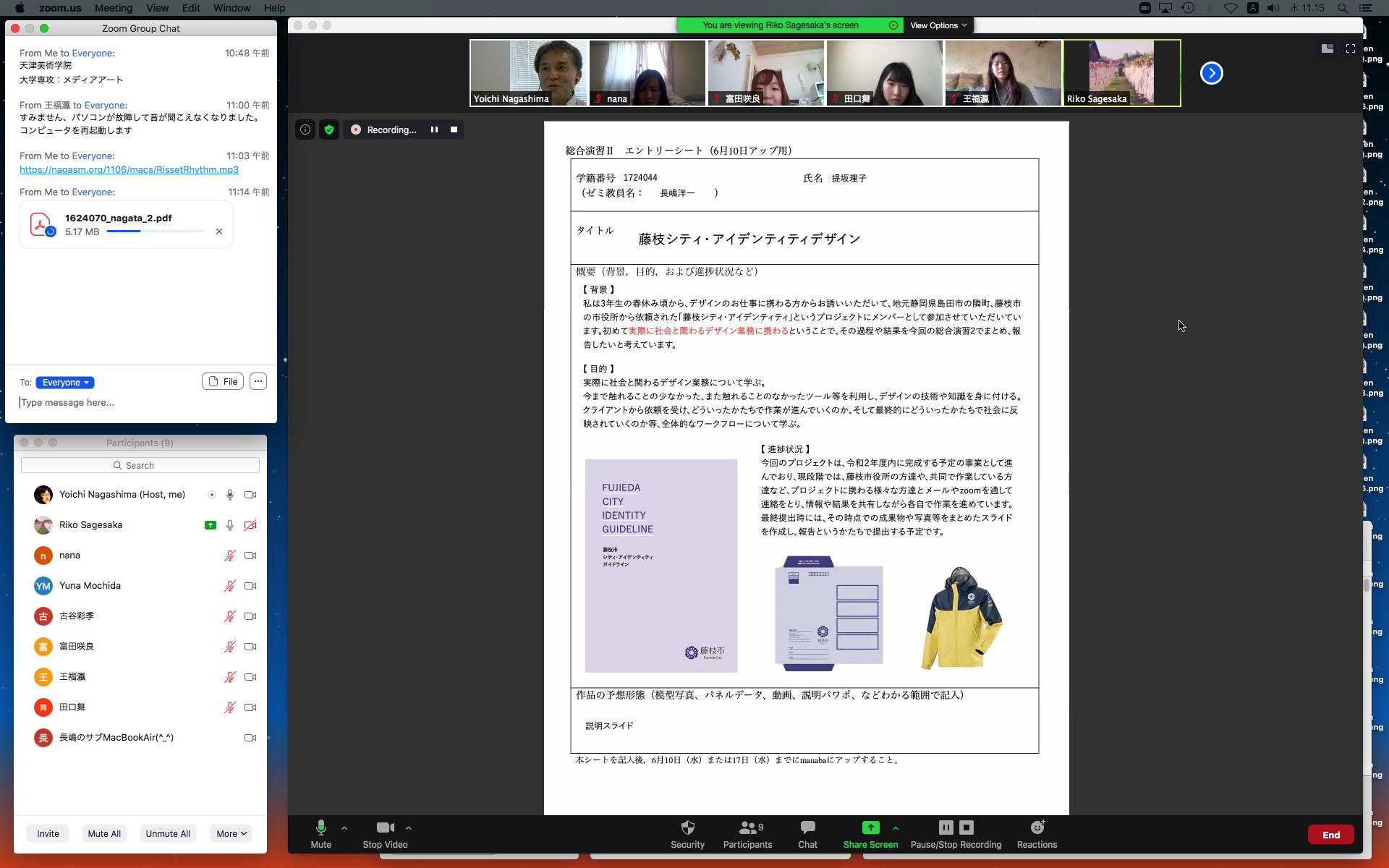Open the Everyone recipient dropdown
Viewport: 1389px width, 868px height.
pos(65,383)
